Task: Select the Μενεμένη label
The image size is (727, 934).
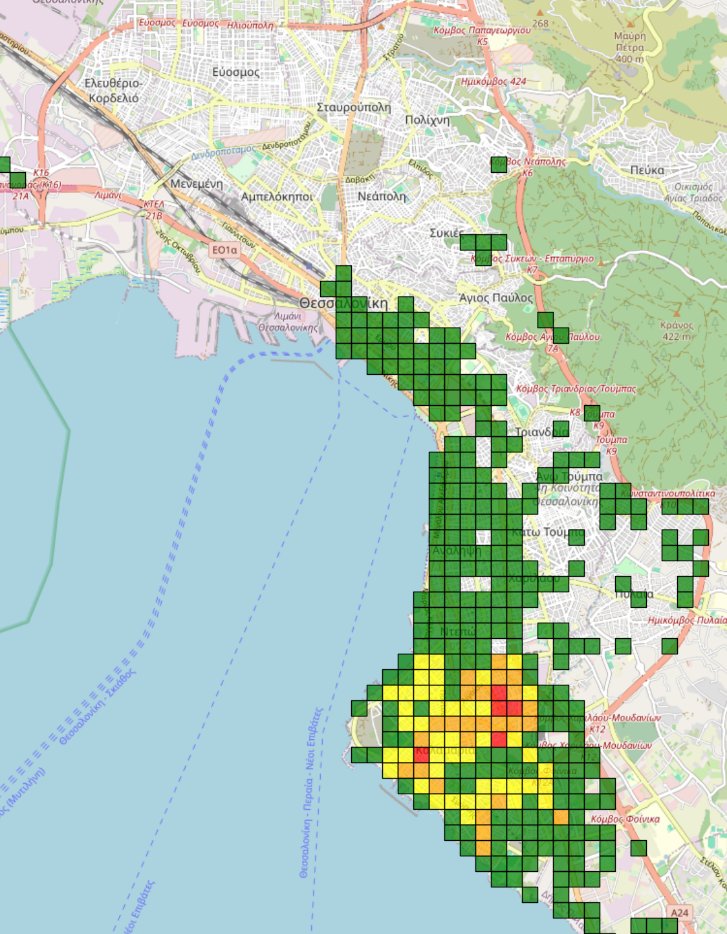Action: coord(197,184)
